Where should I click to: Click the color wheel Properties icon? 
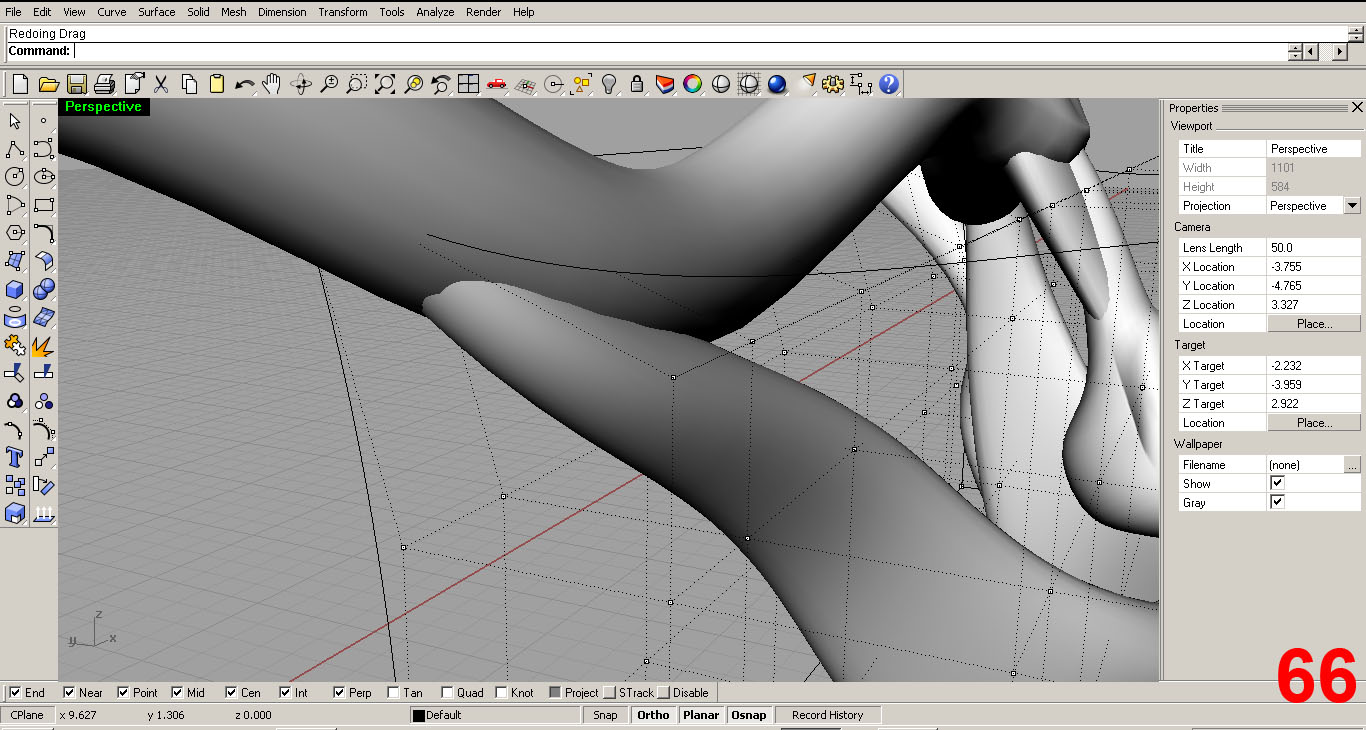click(x=692, y=85)
